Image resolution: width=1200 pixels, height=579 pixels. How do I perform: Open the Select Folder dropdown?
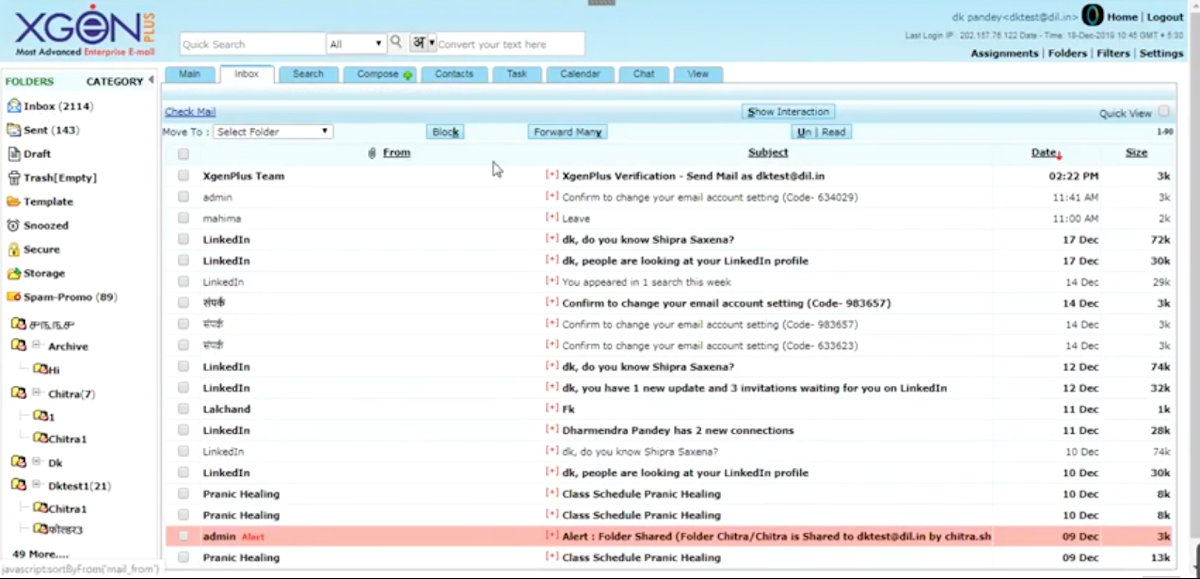[273, 131]
